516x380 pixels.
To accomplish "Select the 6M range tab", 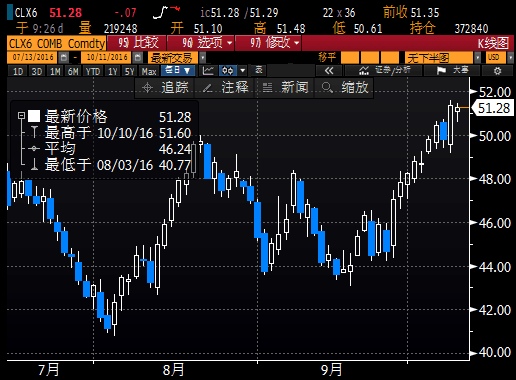I will (x=73, y=71).
